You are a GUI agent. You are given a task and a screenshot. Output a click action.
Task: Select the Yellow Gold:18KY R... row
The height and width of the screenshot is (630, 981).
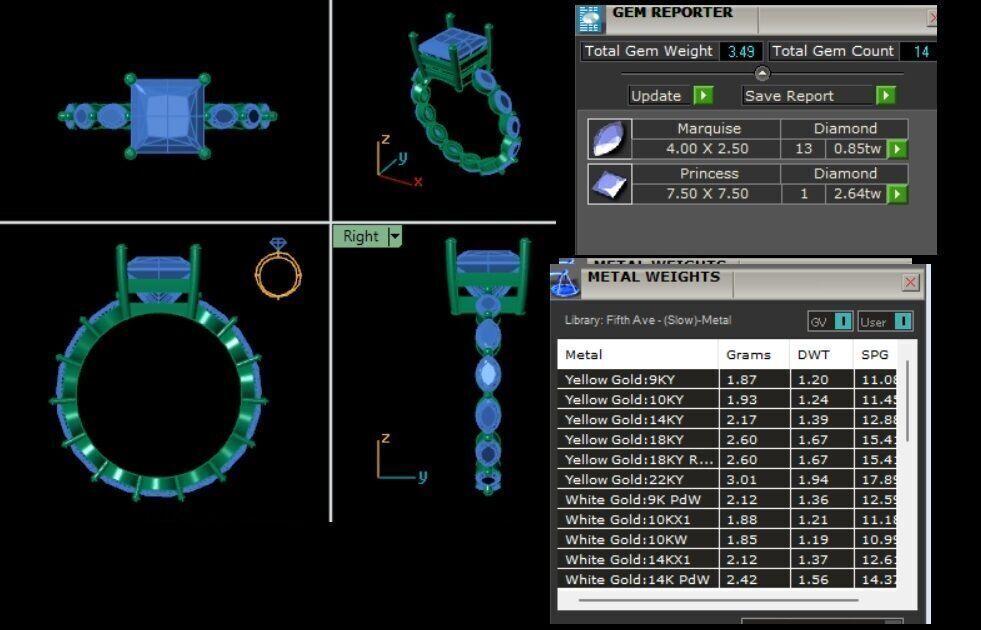pos(727,459)
